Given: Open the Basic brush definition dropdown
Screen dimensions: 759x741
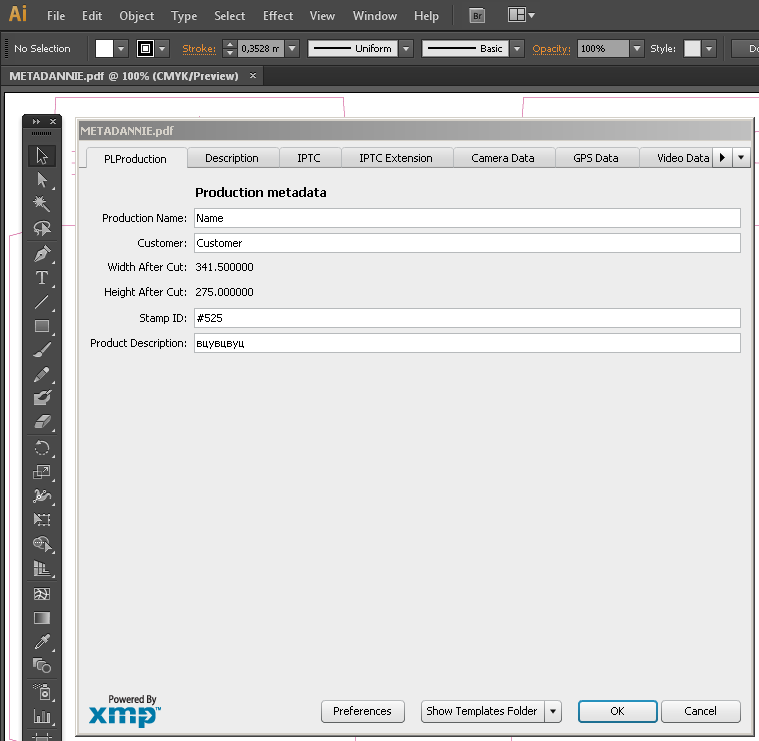Looking at the screenshot, I should pos(517,48).
